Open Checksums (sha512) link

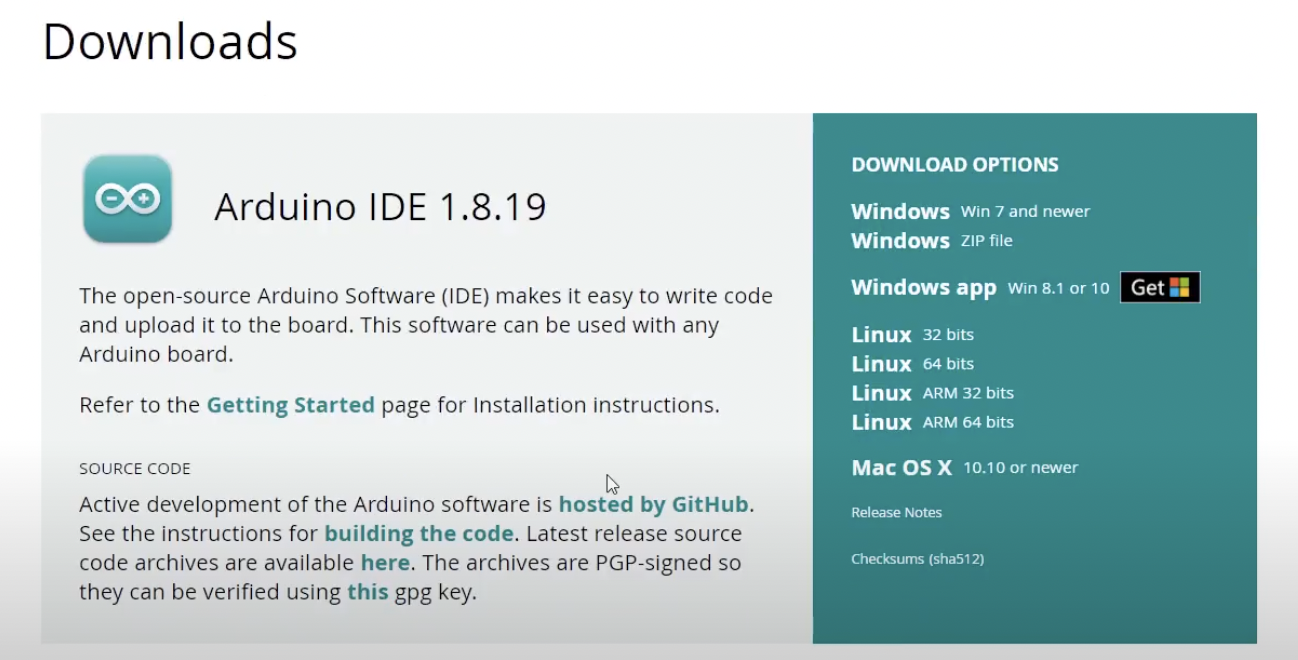(x=917, y=558)
